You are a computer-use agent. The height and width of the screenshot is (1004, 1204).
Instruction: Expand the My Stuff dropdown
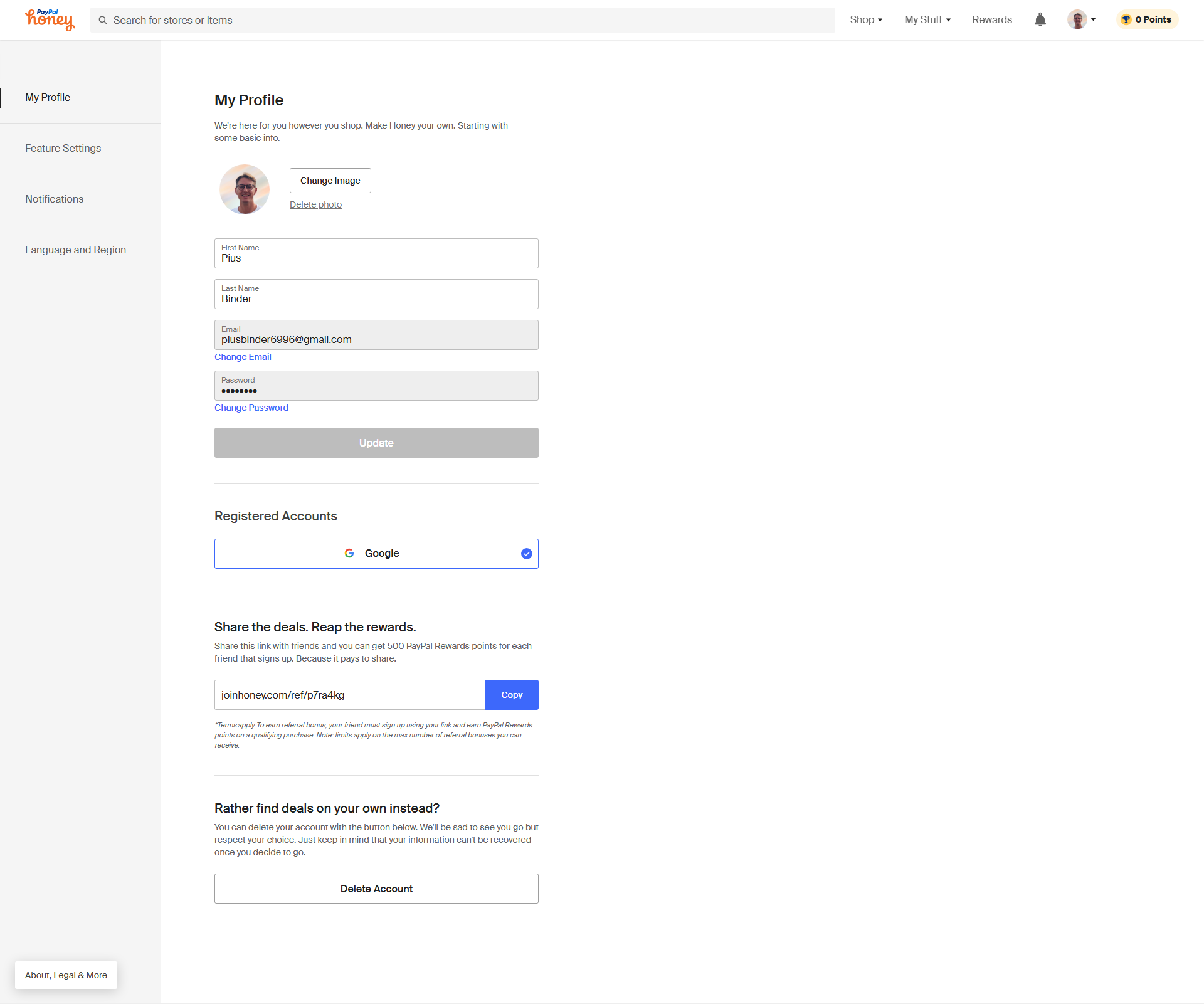pos(927,19)
